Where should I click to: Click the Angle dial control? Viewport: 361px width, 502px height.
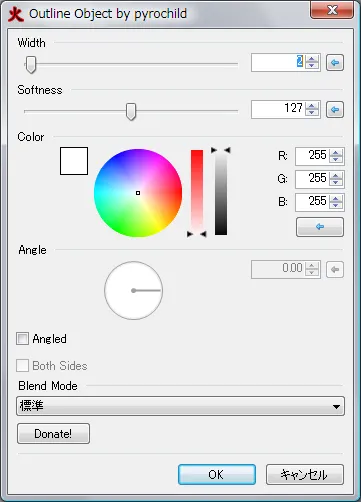click(x=133, y=291)
